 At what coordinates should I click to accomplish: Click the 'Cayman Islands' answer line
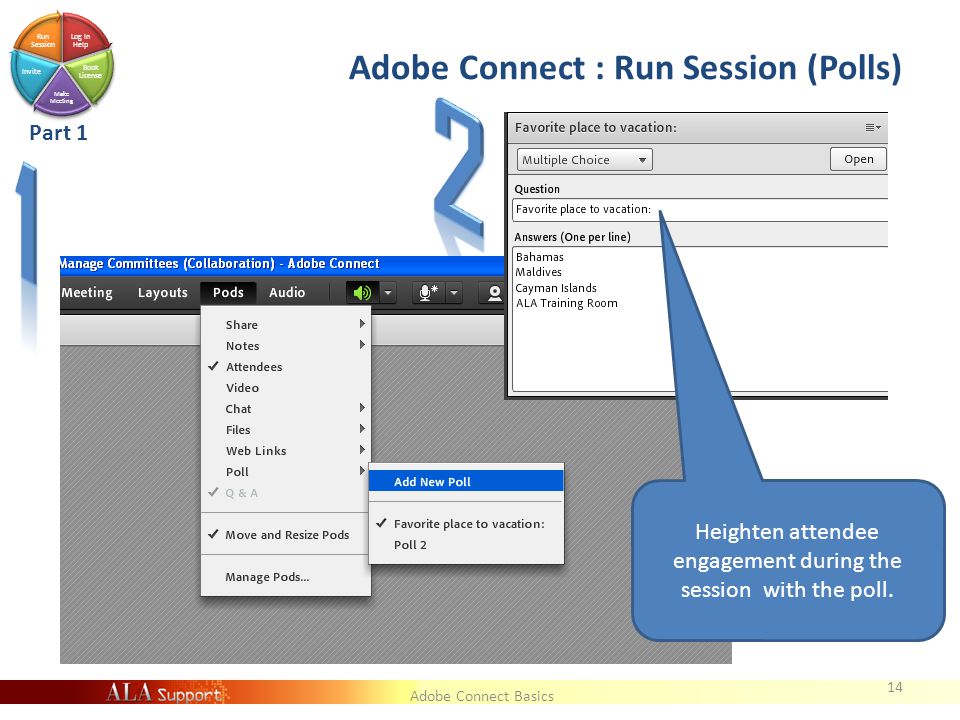pos(556,288)
